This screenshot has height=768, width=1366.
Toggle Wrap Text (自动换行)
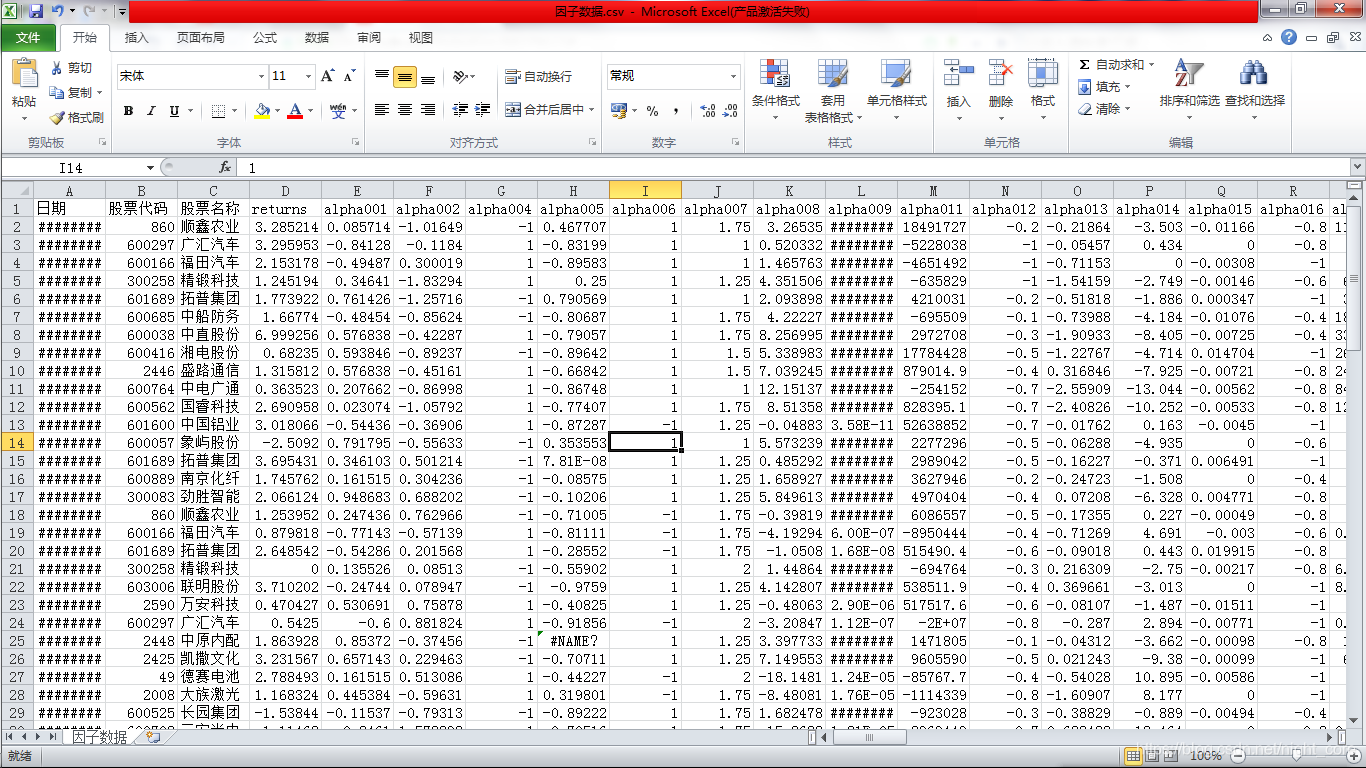click(538, 76)
